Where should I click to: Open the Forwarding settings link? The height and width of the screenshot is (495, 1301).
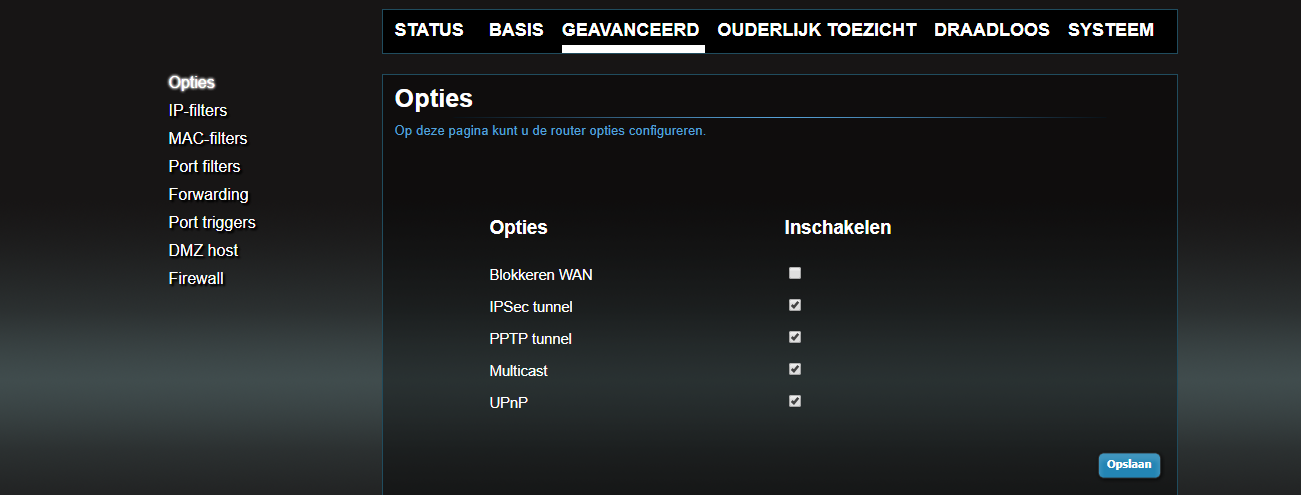coord(209,194)
